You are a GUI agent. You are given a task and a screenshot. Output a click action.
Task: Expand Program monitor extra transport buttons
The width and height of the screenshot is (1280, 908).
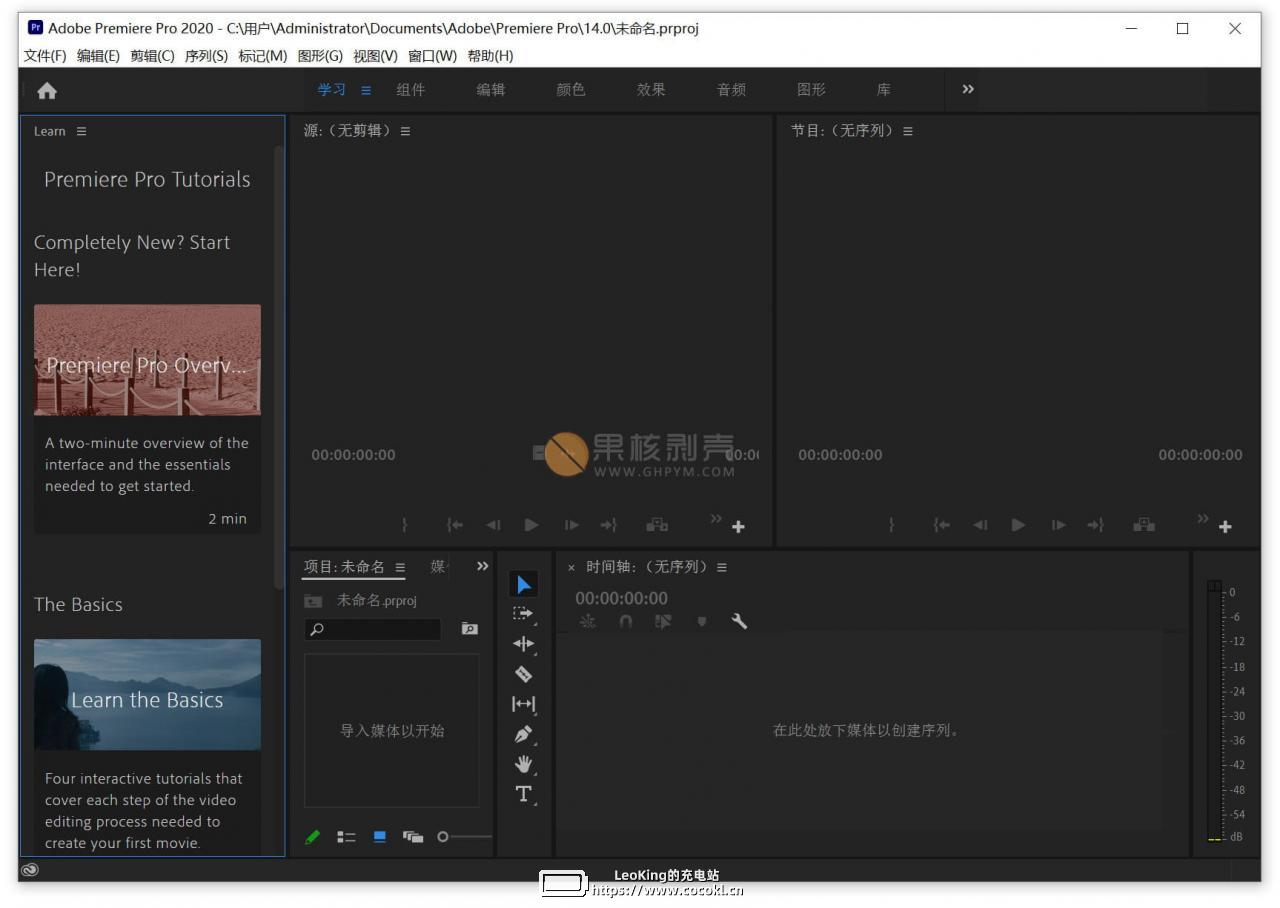(1203, 518)
